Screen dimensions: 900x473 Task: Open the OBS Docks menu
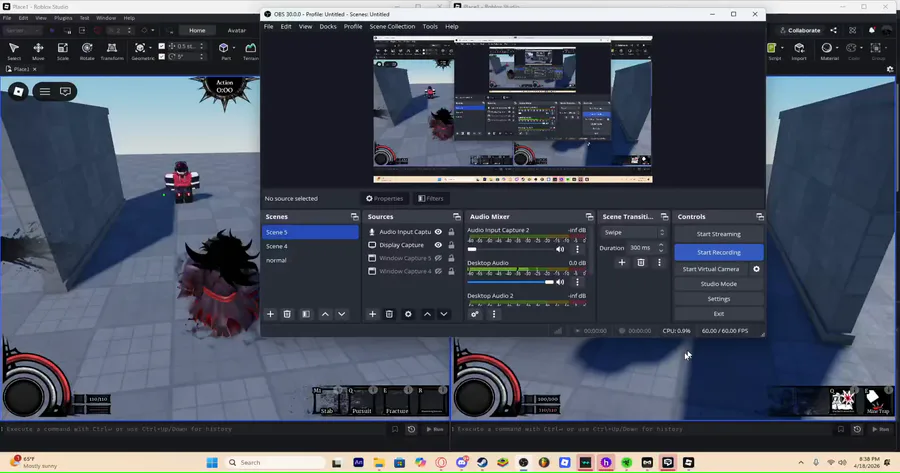(x=328, y=26)
